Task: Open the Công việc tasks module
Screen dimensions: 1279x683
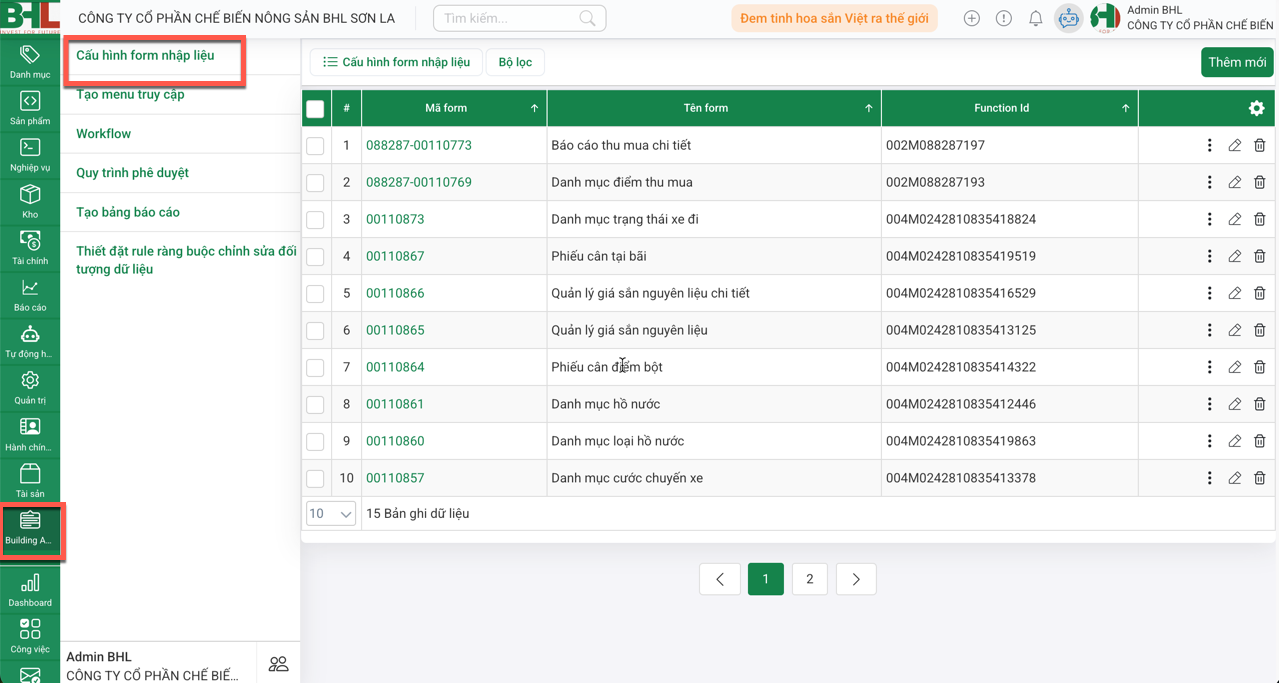Action: click(30, 636)
